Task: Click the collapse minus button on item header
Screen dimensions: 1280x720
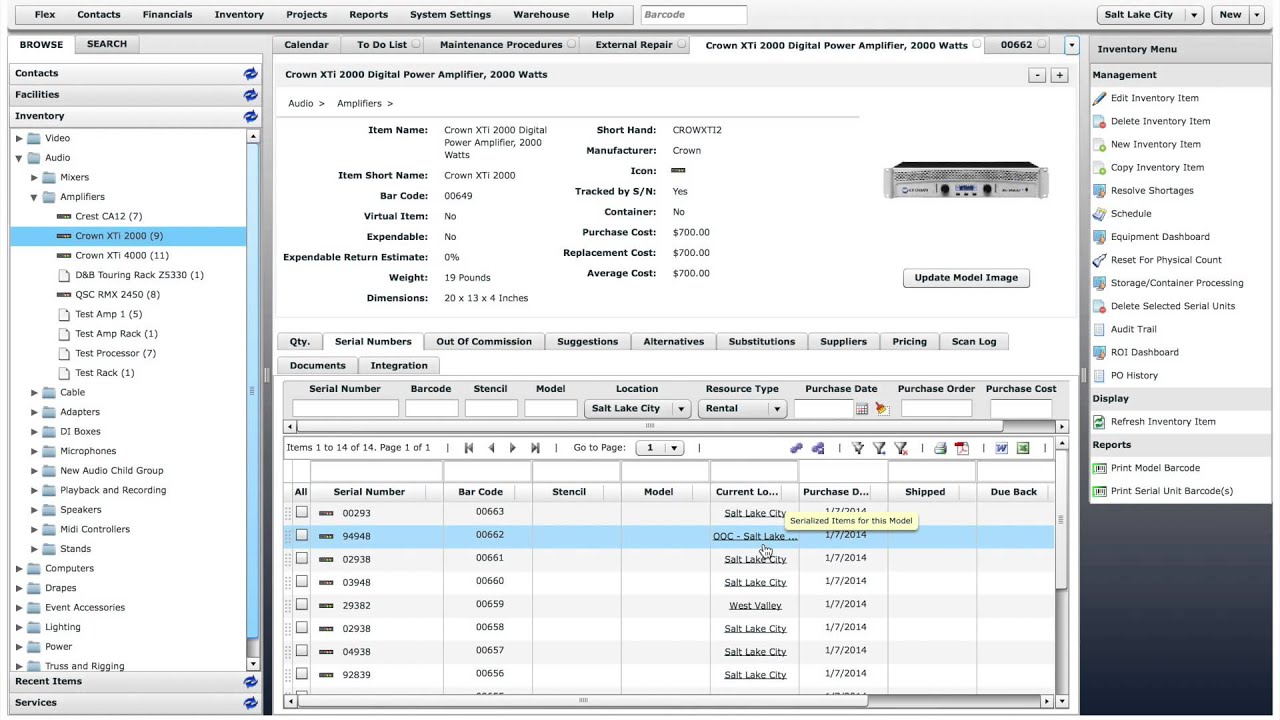Action: coord(1038,75)
